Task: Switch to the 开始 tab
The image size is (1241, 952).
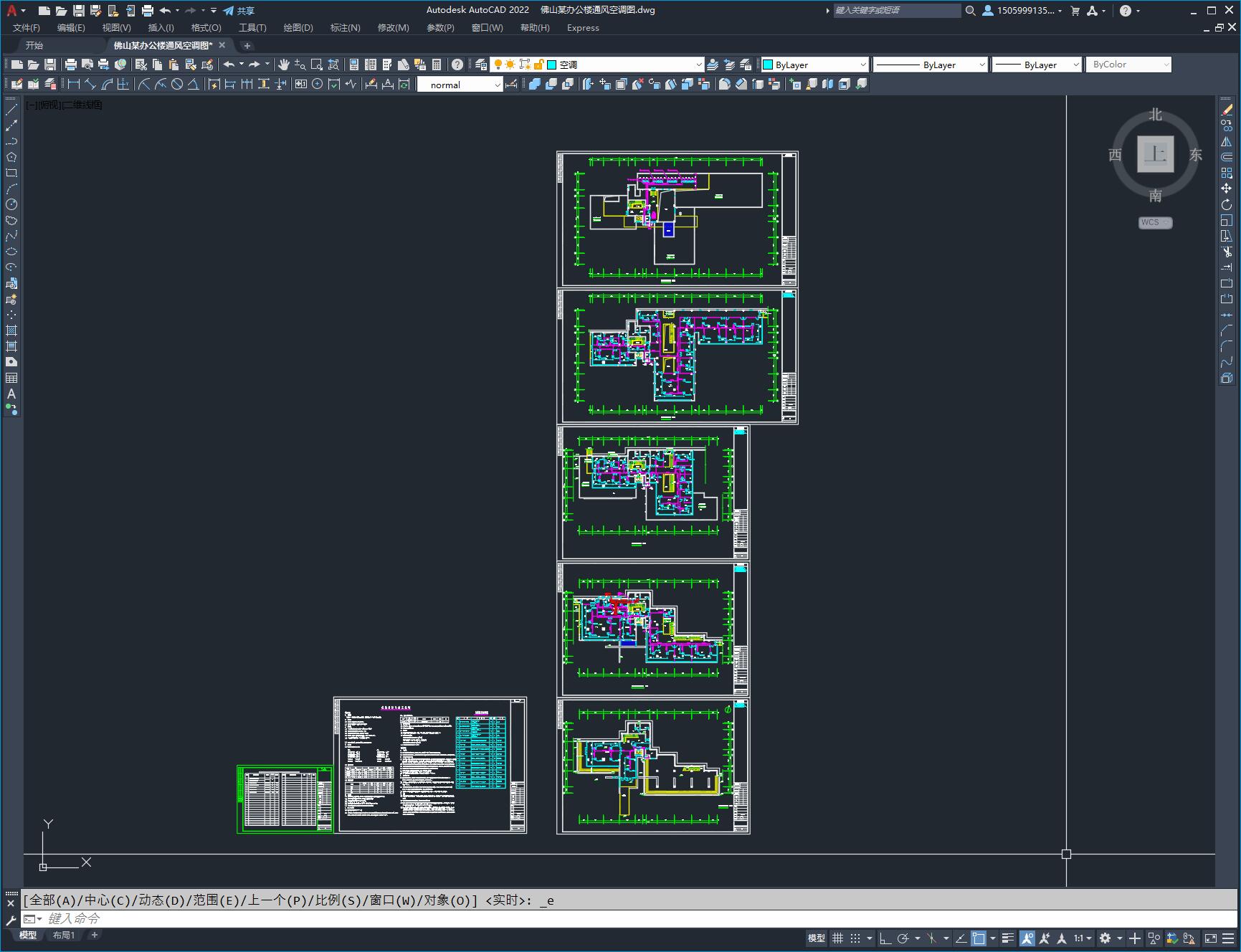Action: (34, 45)
